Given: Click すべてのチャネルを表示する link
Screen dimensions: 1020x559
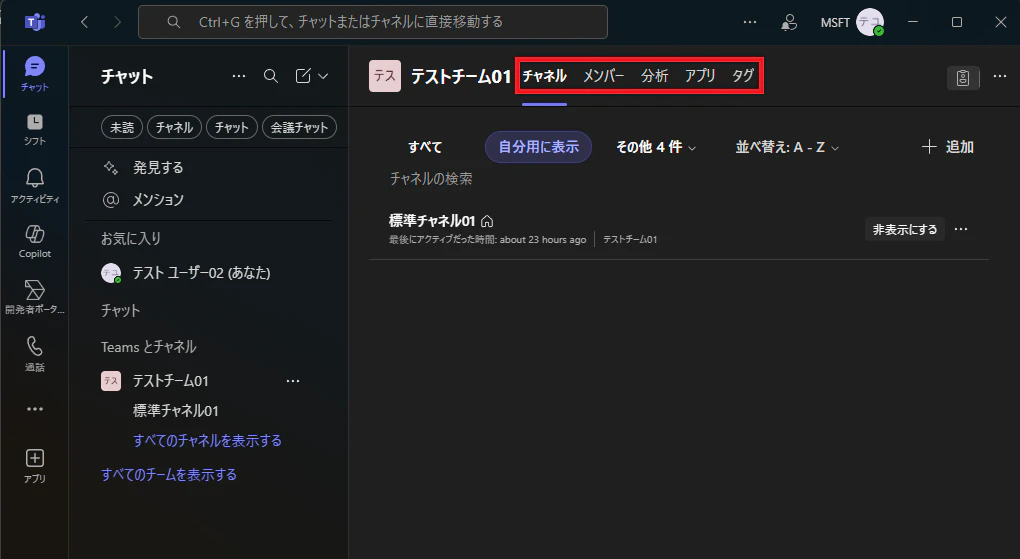Looking at the screenshot, I should (x=208, y=441).
